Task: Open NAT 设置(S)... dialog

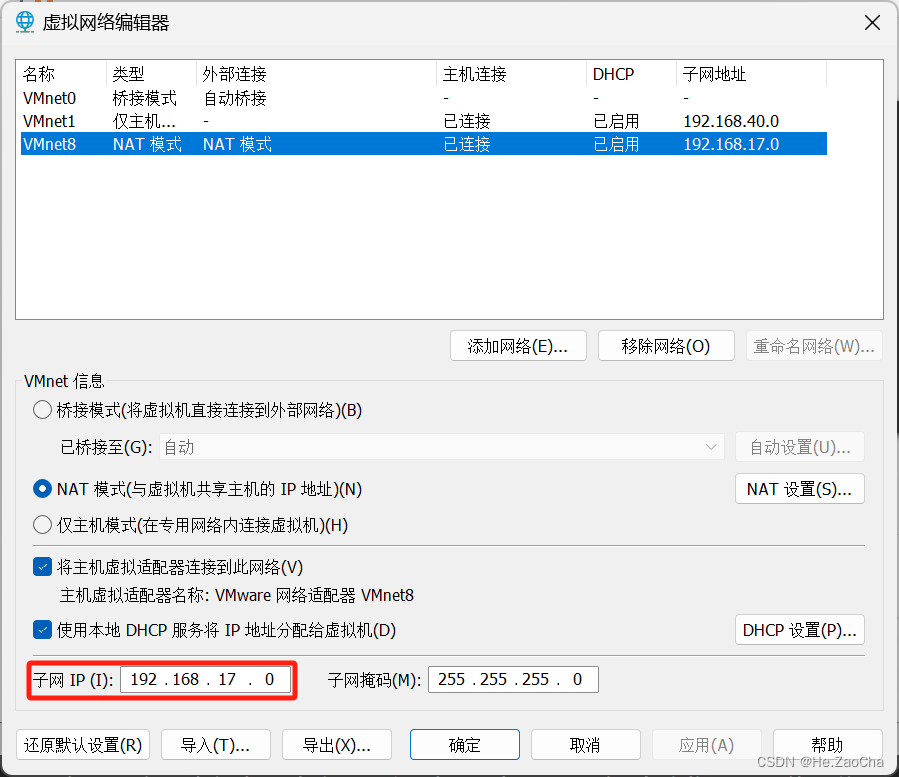Action: click(800, 489)
